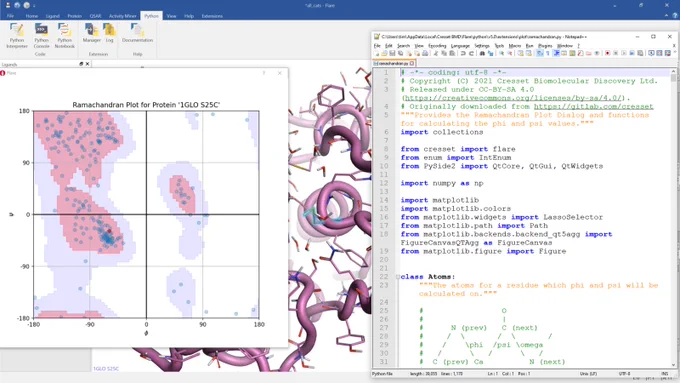
Task: Click the Save All icon in Notepad++
Action: [400, 53]
